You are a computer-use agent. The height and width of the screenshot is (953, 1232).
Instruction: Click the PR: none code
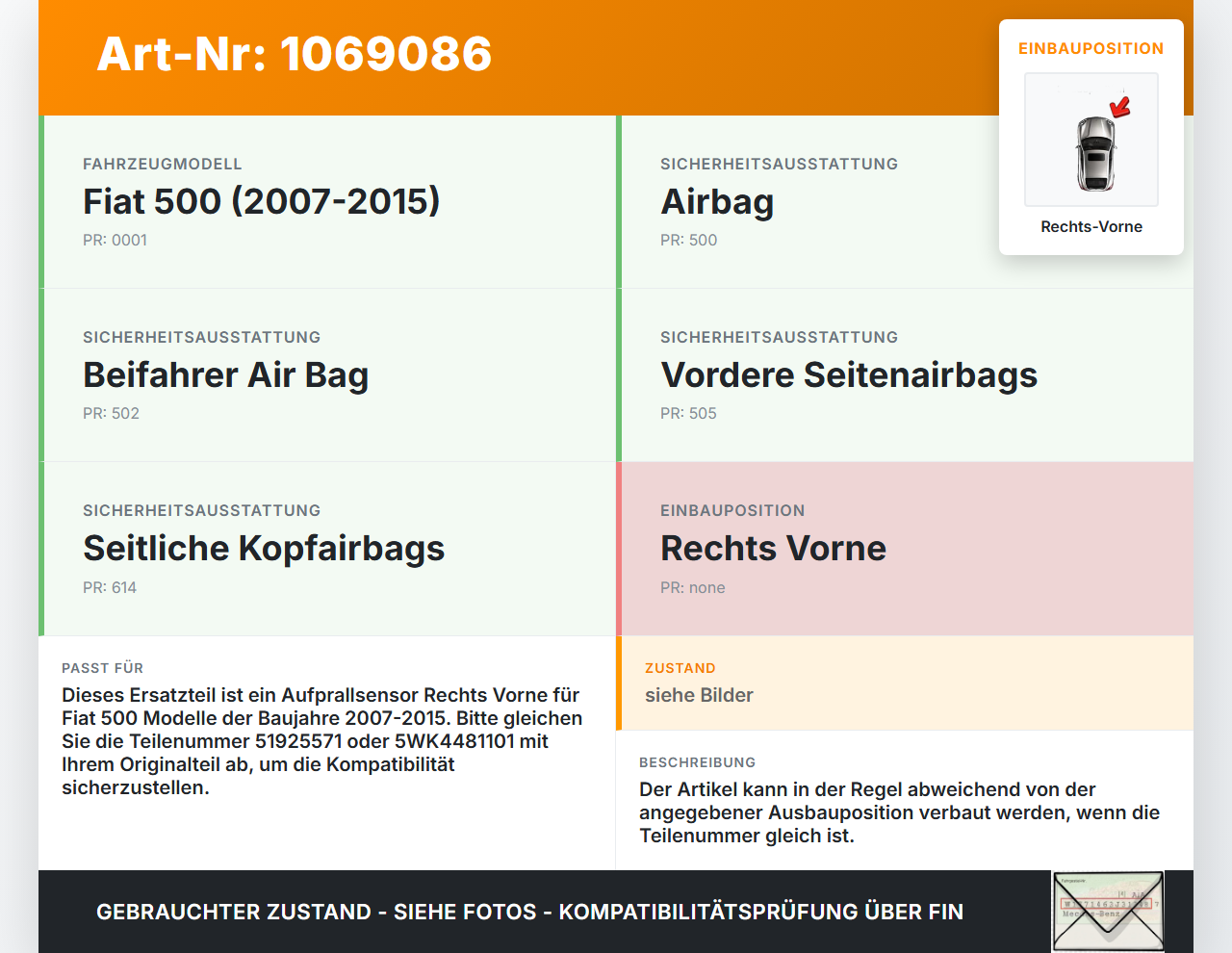[x=693, y=587]
